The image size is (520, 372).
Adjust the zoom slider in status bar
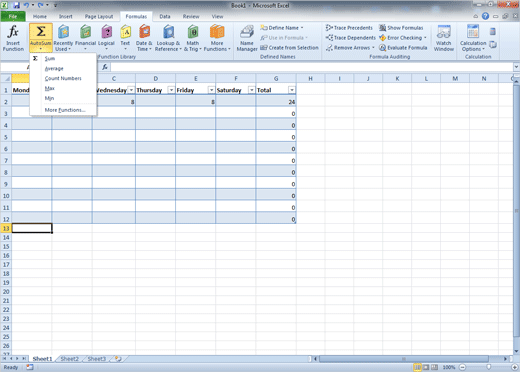(489, 367)
